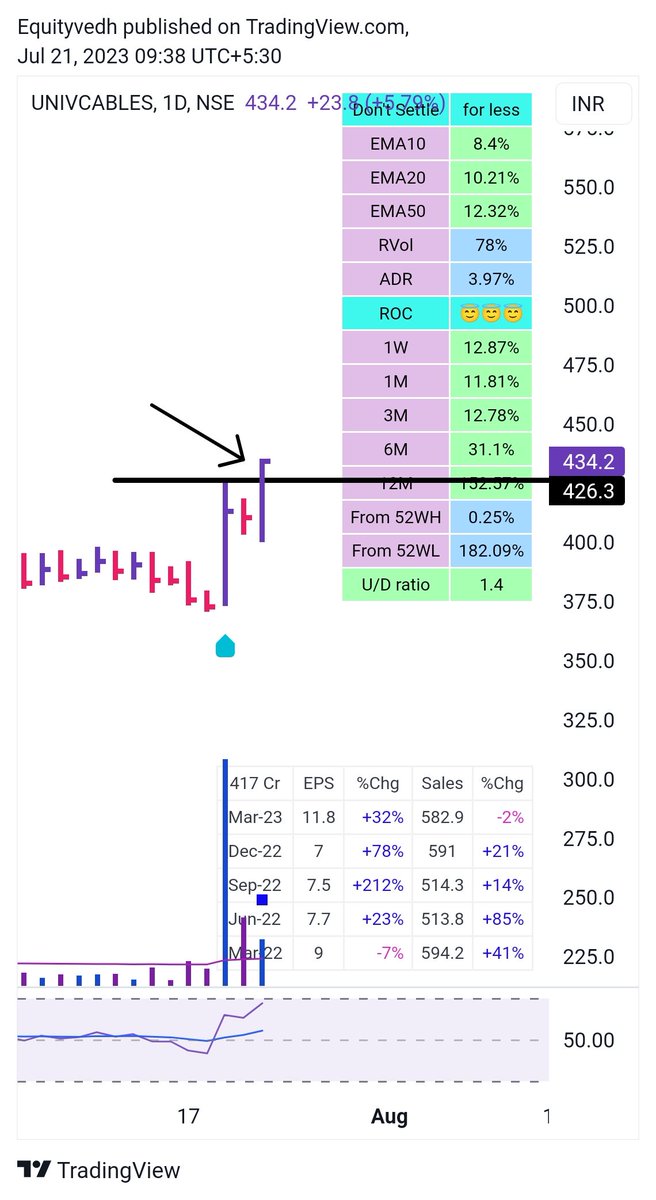This screenshot has height=1200, width=656.
Task: Select the +41% sales change
Action: pos(503,953)
